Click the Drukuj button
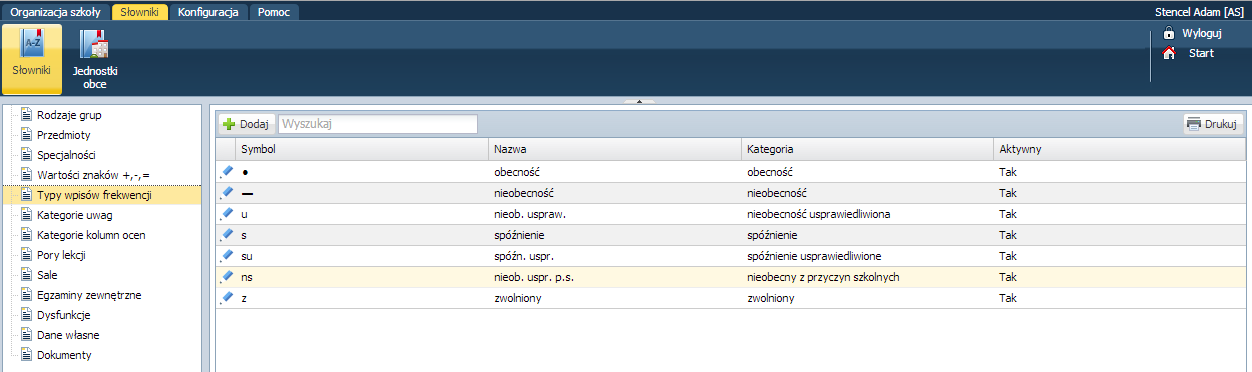This screenshot has height=372, width=1252. [x=1213, y=124]
